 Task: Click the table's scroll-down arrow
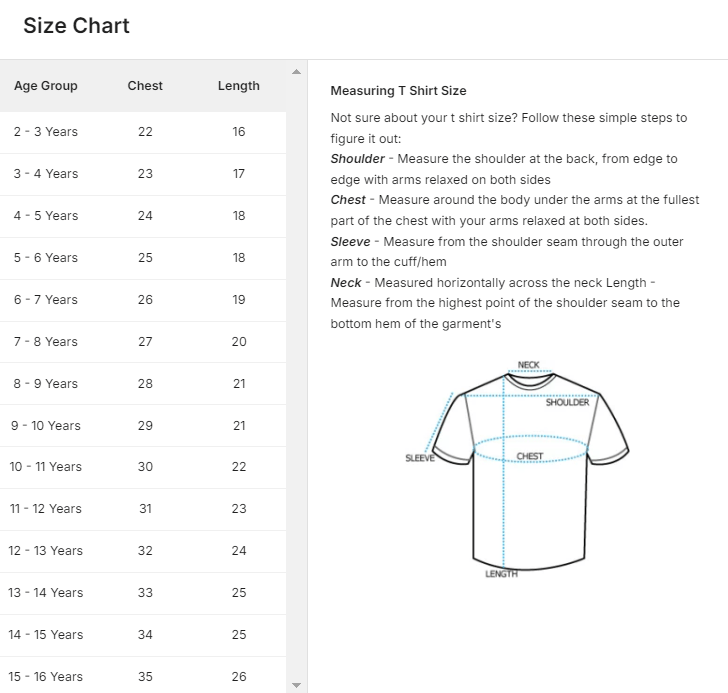tap(295, 685)
